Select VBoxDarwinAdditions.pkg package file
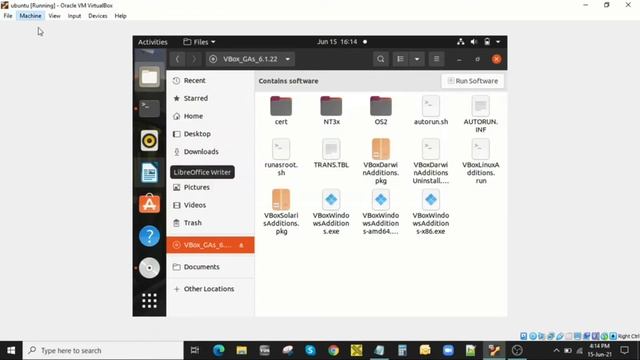Image resolution: width=640 pixels, height=360 pixels. [x=381, y=161]
